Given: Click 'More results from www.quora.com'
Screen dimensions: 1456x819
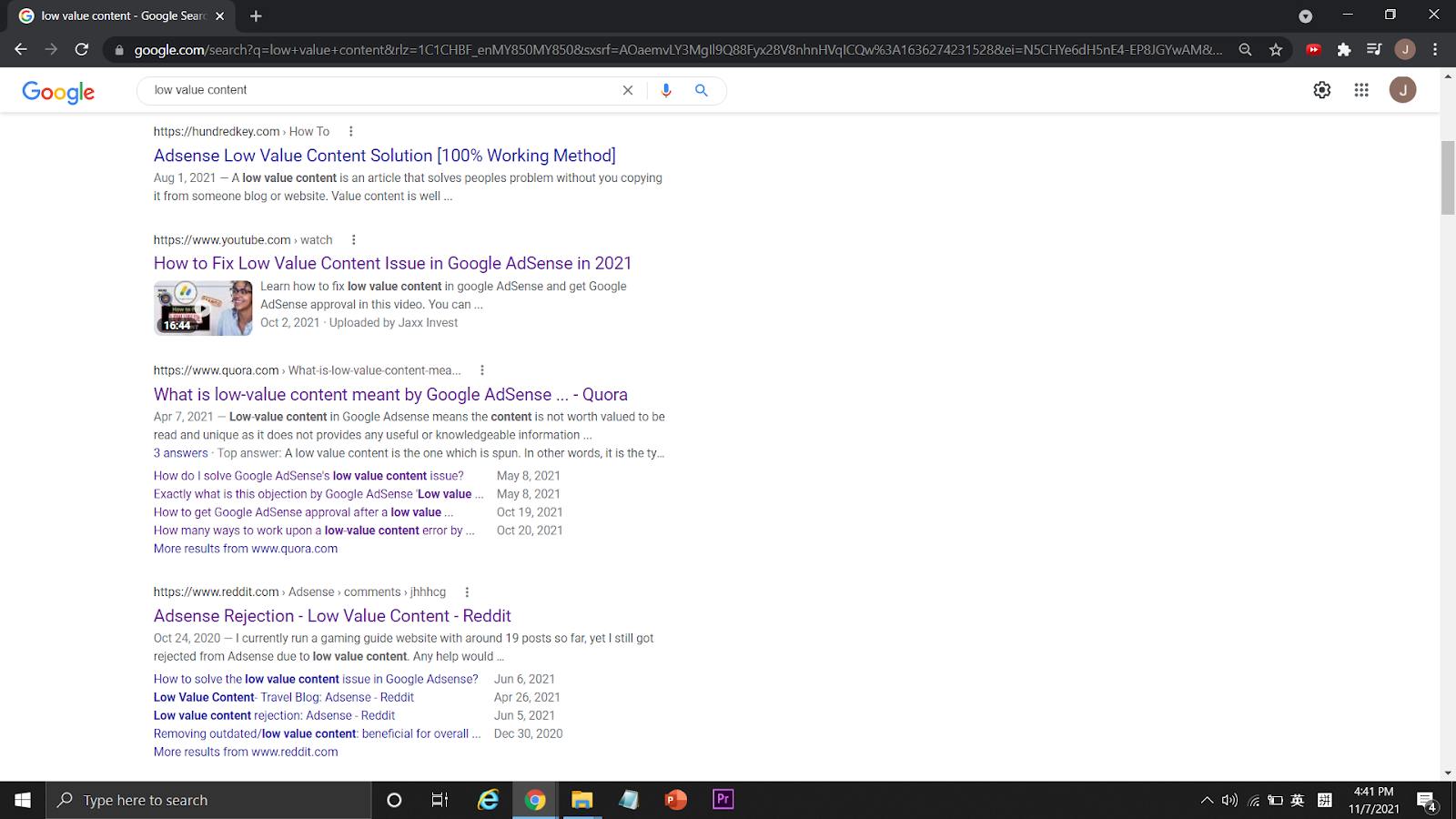Looking at the screenshot, I should (x=246, y=549).
